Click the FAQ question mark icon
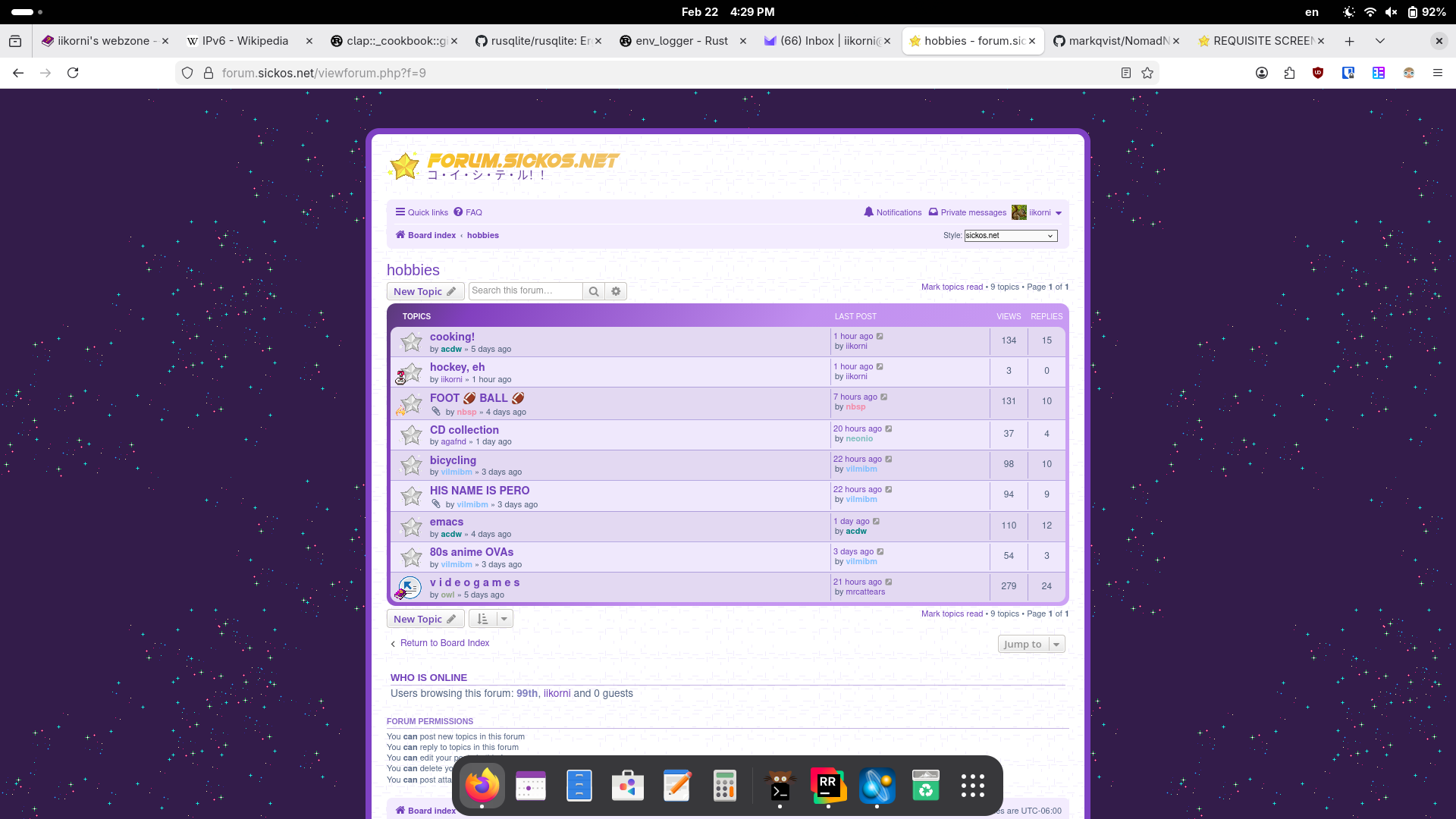The width and height of the screenshot is (1456, 819). pos(460,212)
